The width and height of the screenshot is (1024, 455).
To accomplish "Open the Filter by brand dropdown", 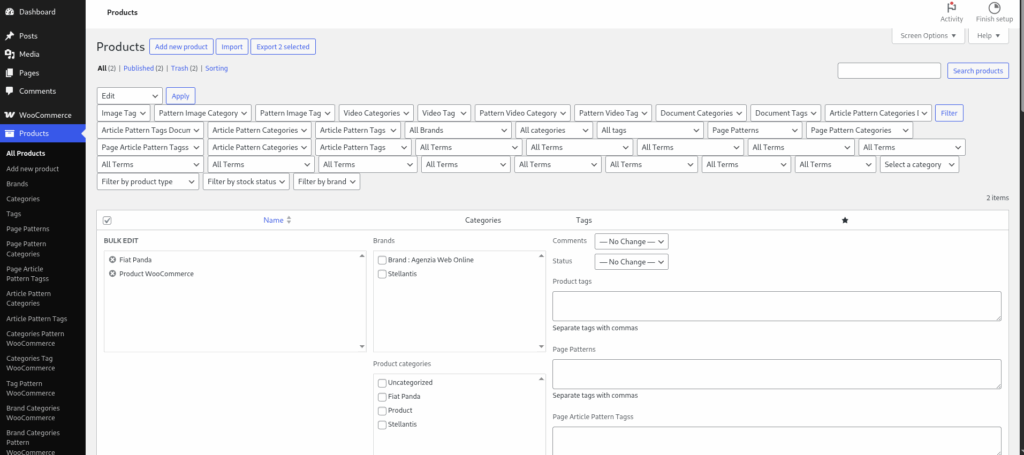I will pyautogui.click(x=327, y=181).
